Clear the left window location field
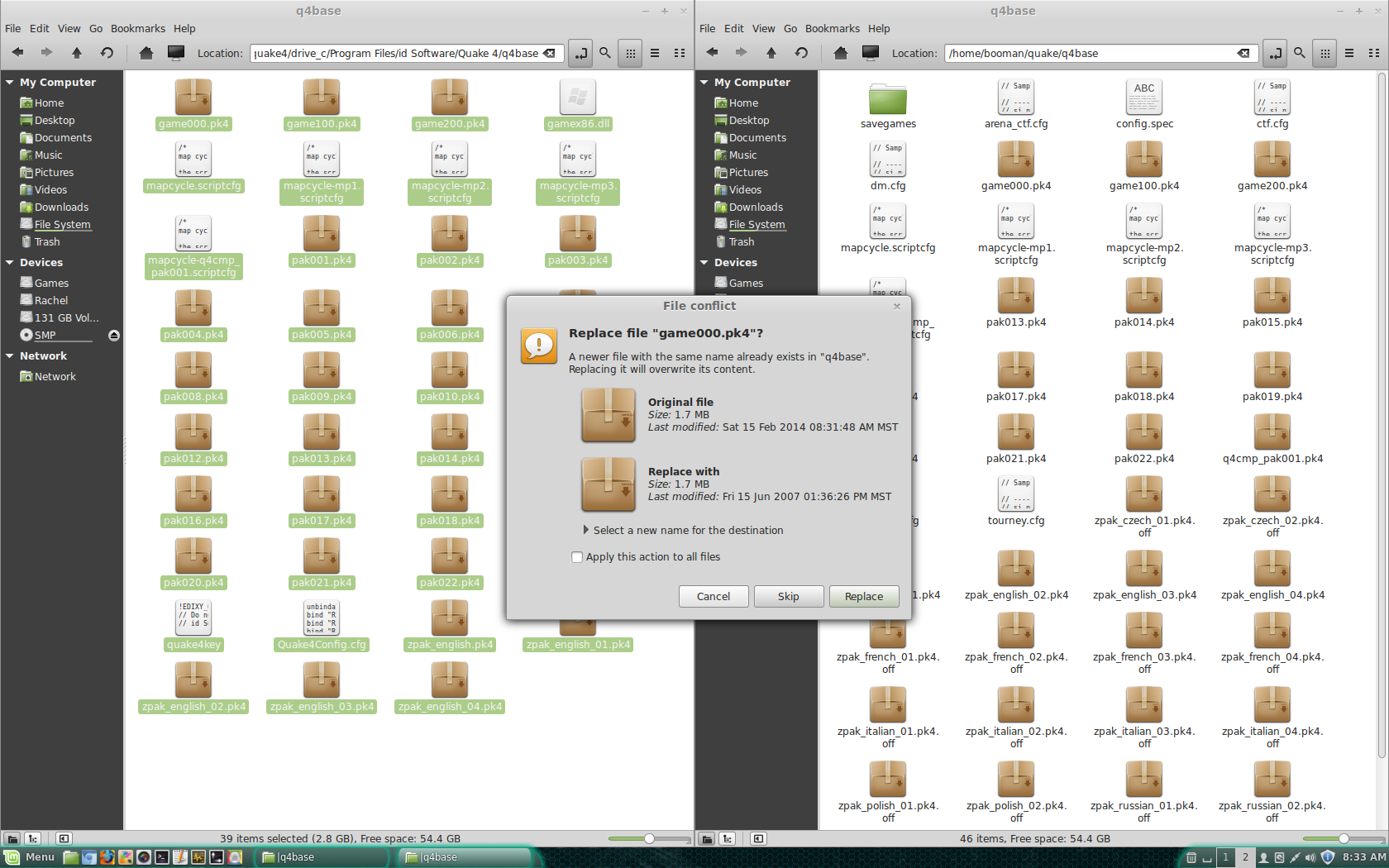 (549, 53)
